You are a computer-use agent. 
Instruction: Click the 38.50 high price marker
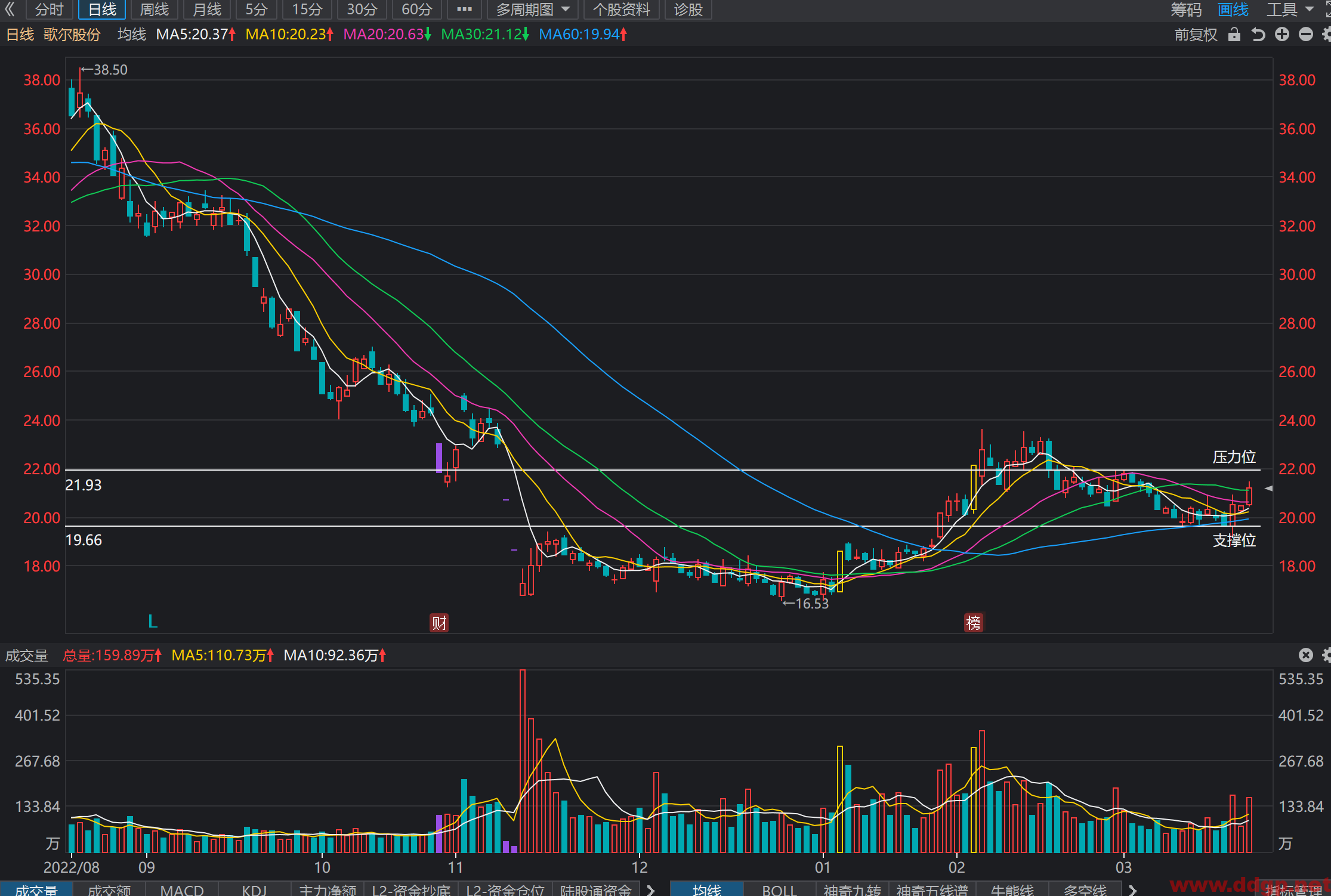point(105,70)
